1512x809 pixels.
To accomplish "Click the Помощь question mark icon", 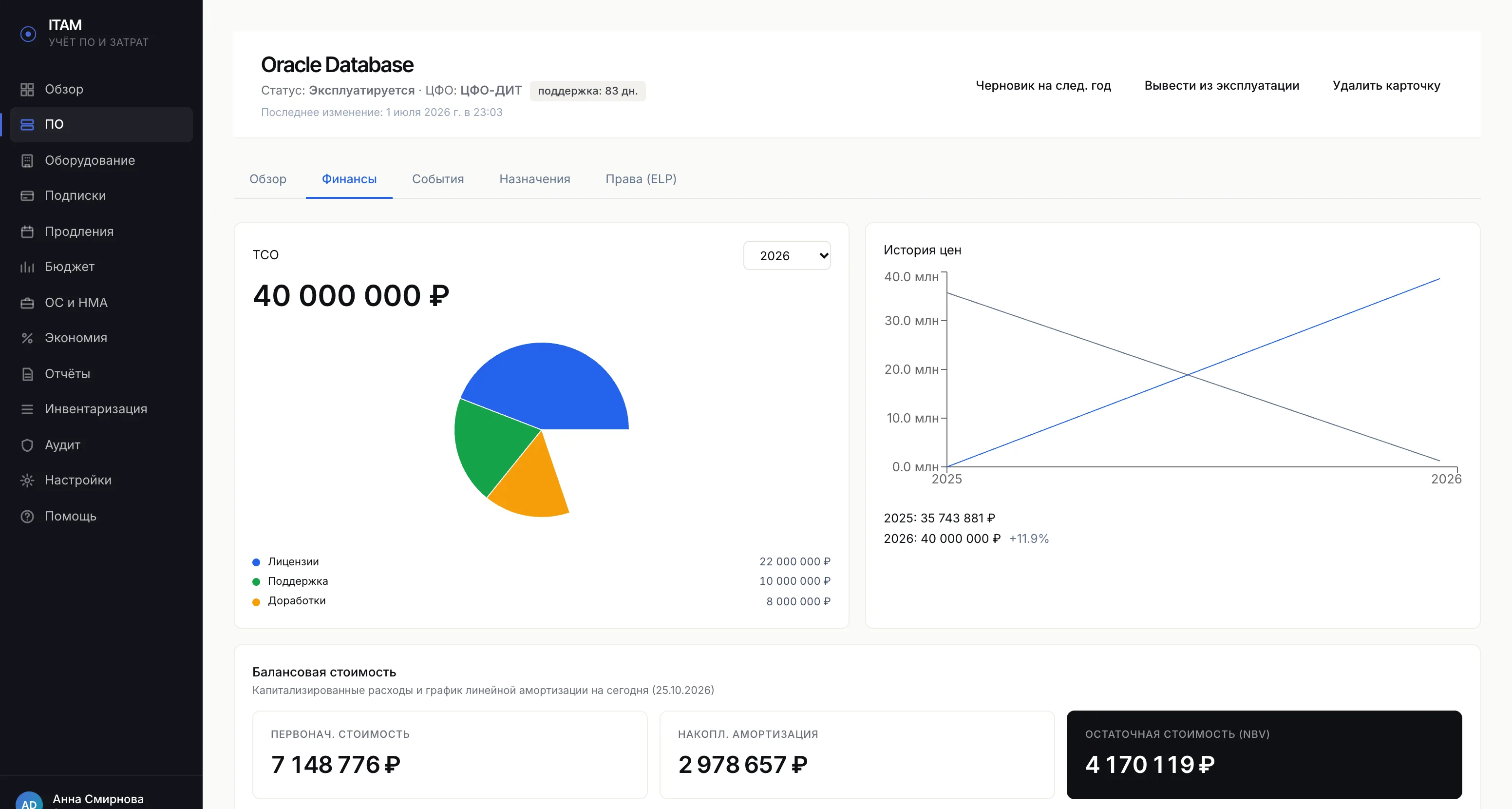I will 27,516.
